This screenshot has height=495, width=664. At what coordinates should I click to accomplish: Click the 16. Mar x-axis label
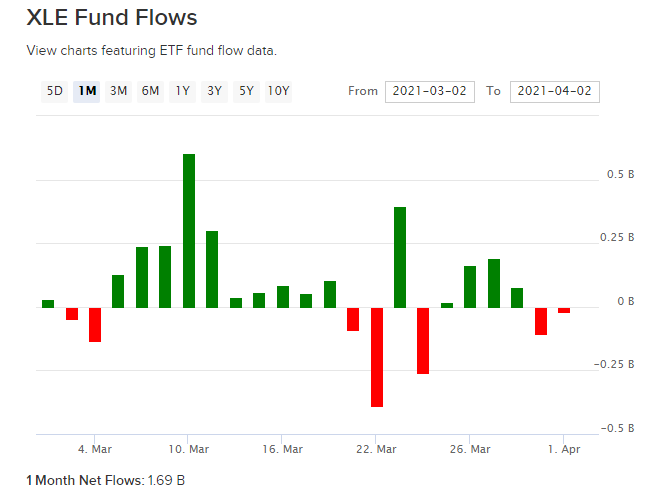283,450
